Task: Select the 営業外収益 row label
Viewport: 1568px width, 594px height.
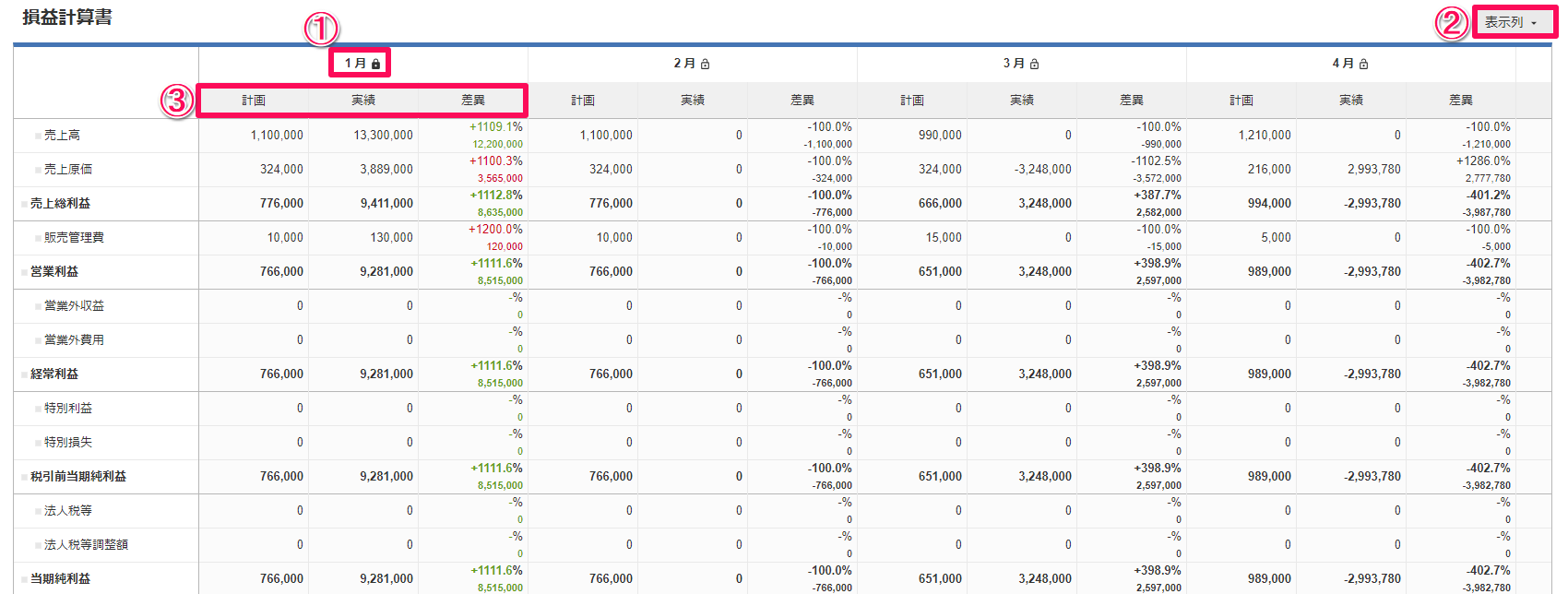Action: (74, 306)
